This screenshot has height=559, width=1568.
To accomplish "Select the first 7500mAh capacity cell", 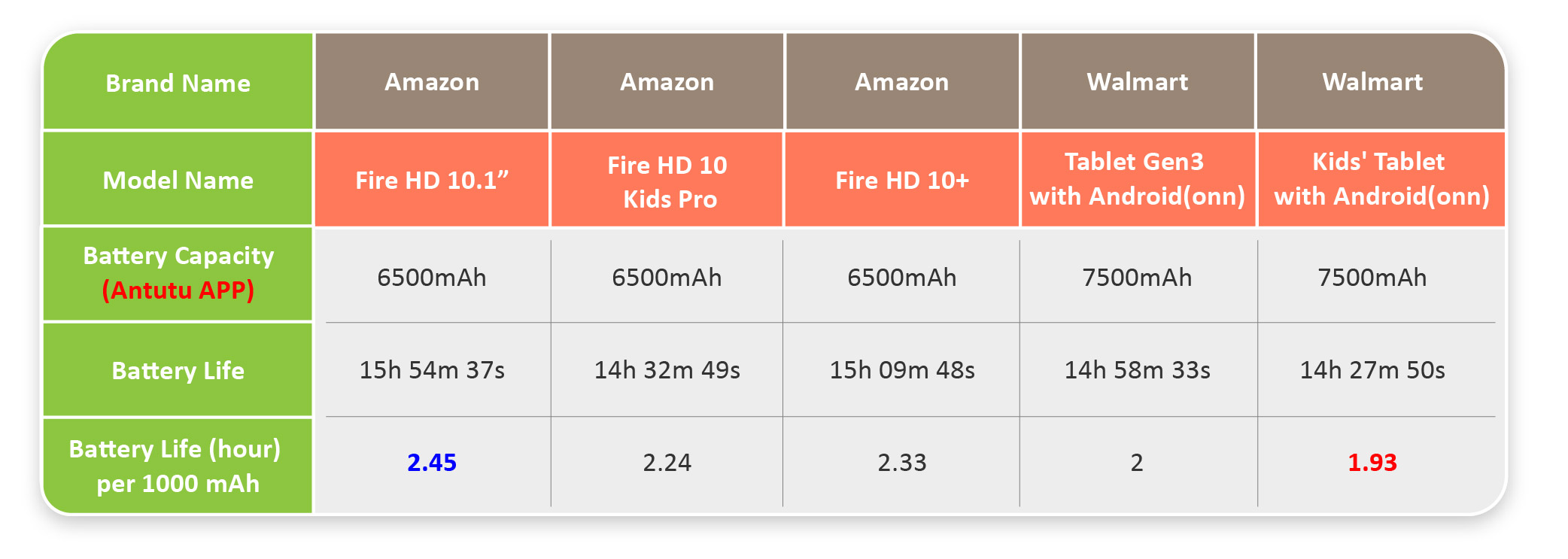I will (x=1137, y=278).
